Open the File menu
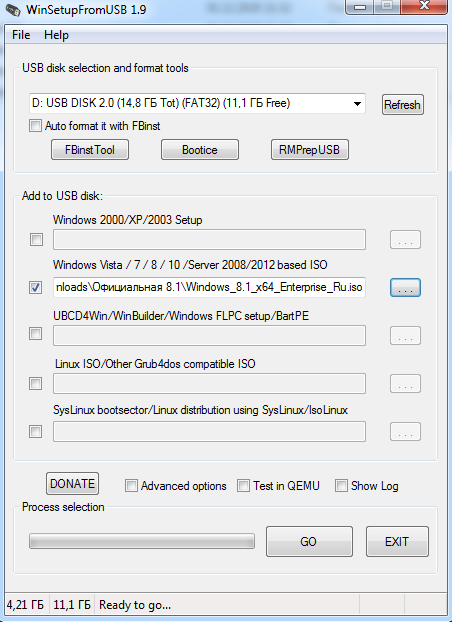Image resolution: width=452 pixels, height=622 pixels. (21, 35)
